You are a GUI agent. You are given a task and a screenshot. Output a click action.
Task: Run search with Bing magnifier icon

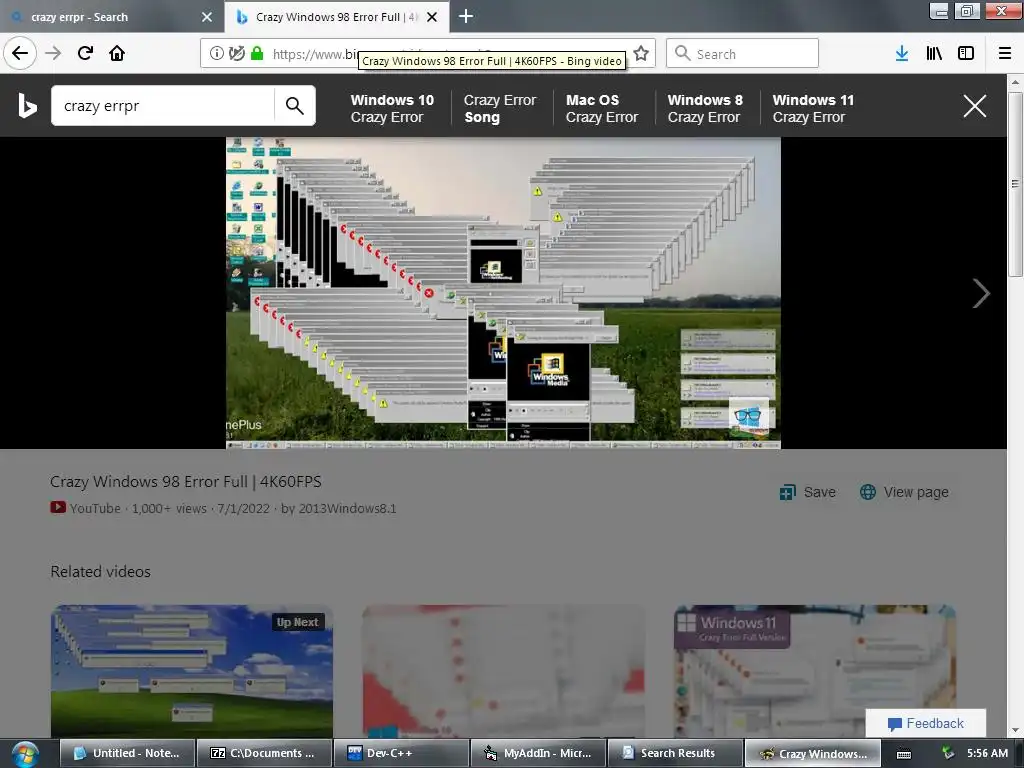(295, 106)
